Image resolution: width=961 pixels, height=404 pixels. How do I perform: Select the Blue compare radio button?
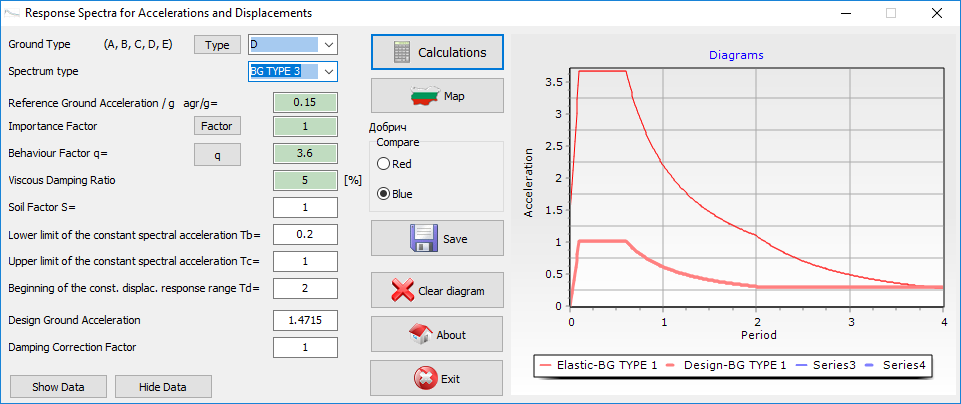point(382,194)
